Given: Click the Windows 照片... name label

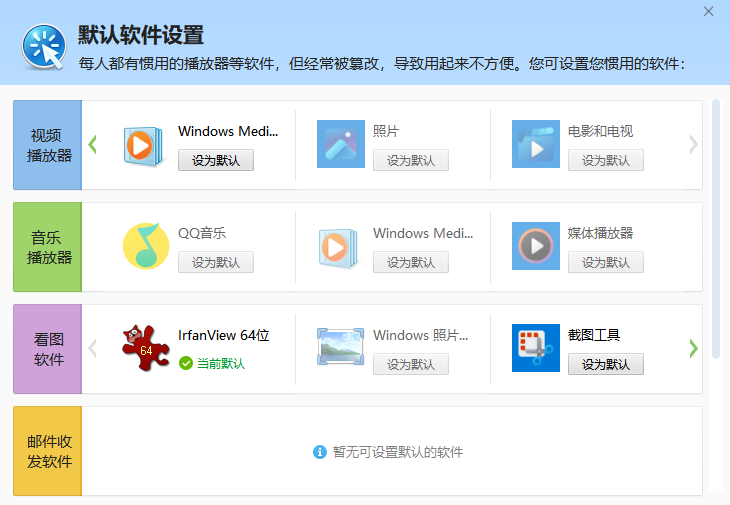Looking at the screenshot, I should click(x=421, y=335).
